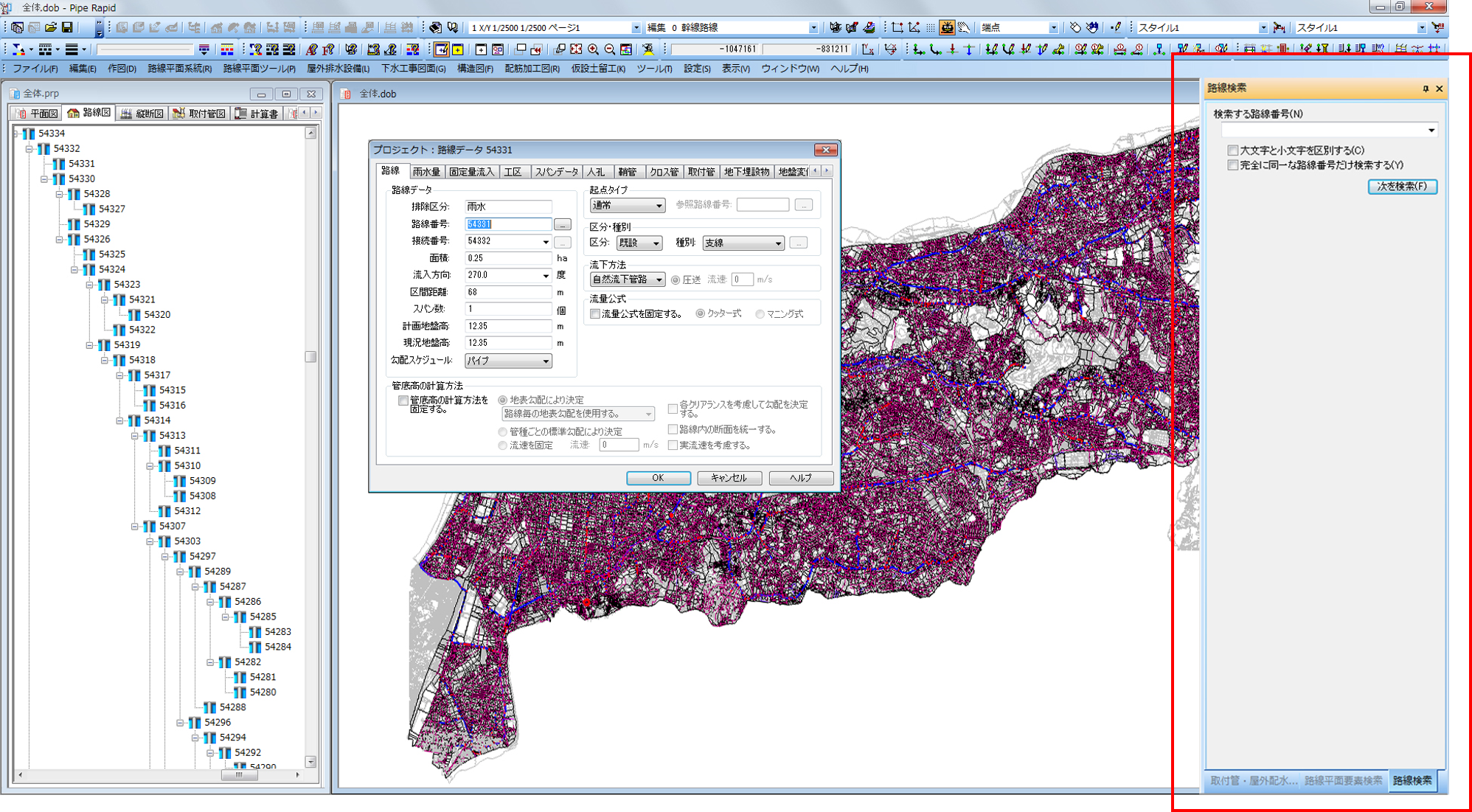Switch to the 雨水量 tab
Screen dimensions: 1472x812
426,172
